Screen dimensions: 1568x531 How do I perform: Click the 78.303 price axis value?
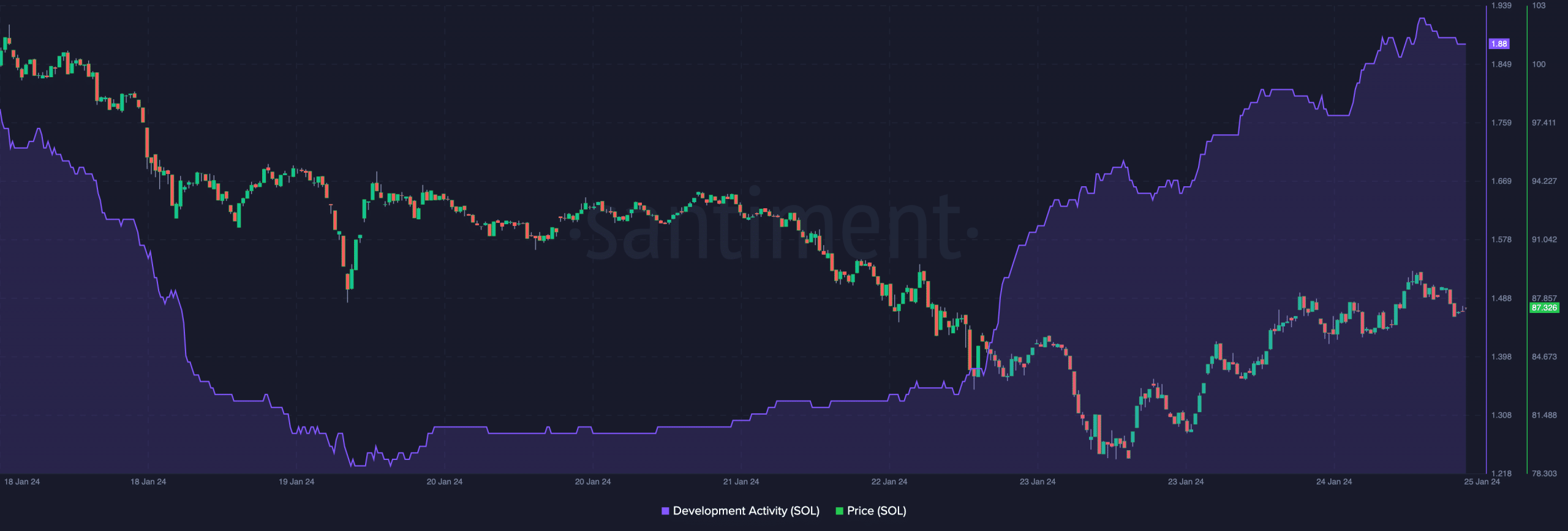pos(1543,473)
